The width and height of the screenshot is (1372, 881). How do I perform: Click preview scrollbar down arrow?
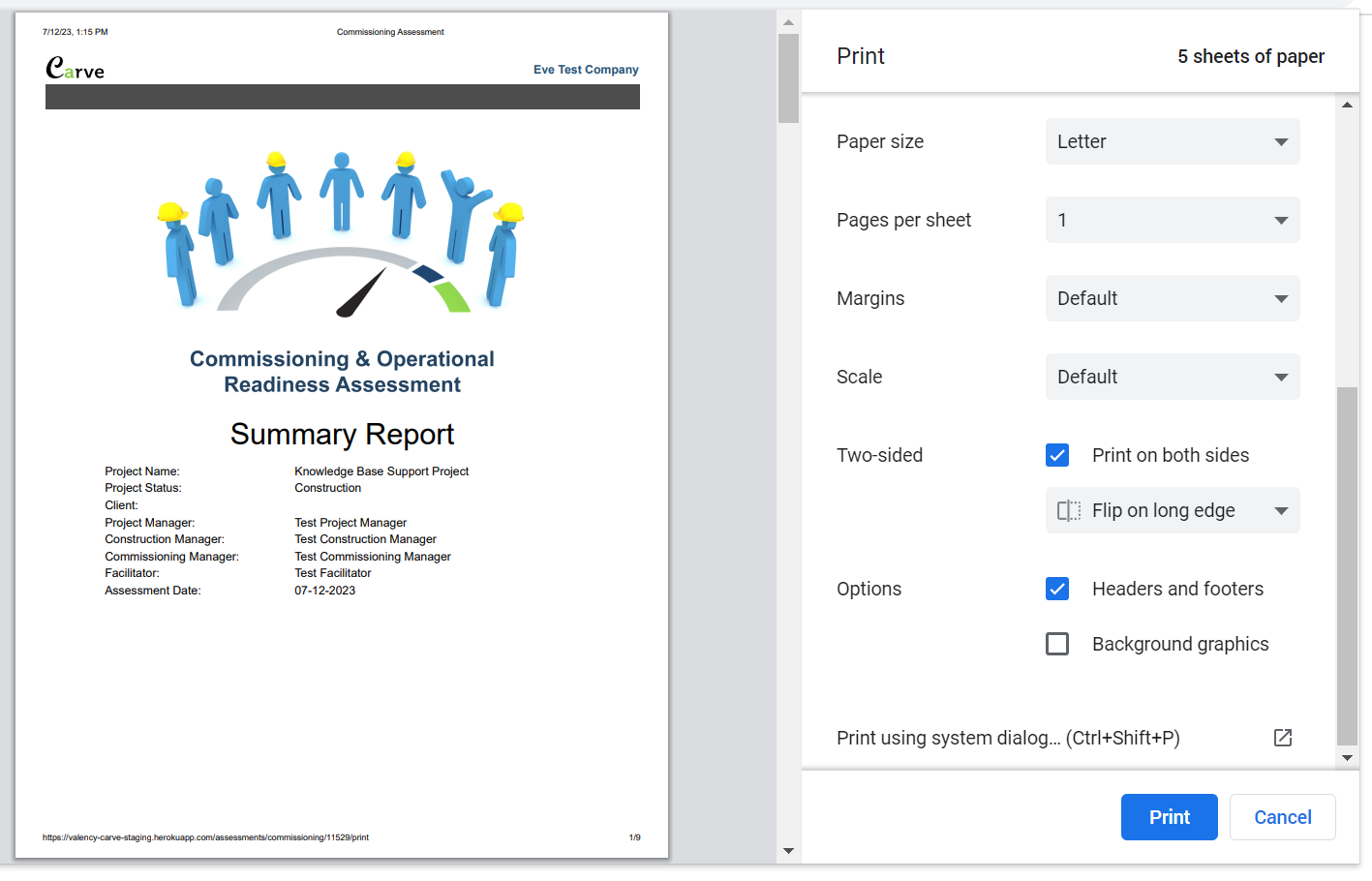788,851
